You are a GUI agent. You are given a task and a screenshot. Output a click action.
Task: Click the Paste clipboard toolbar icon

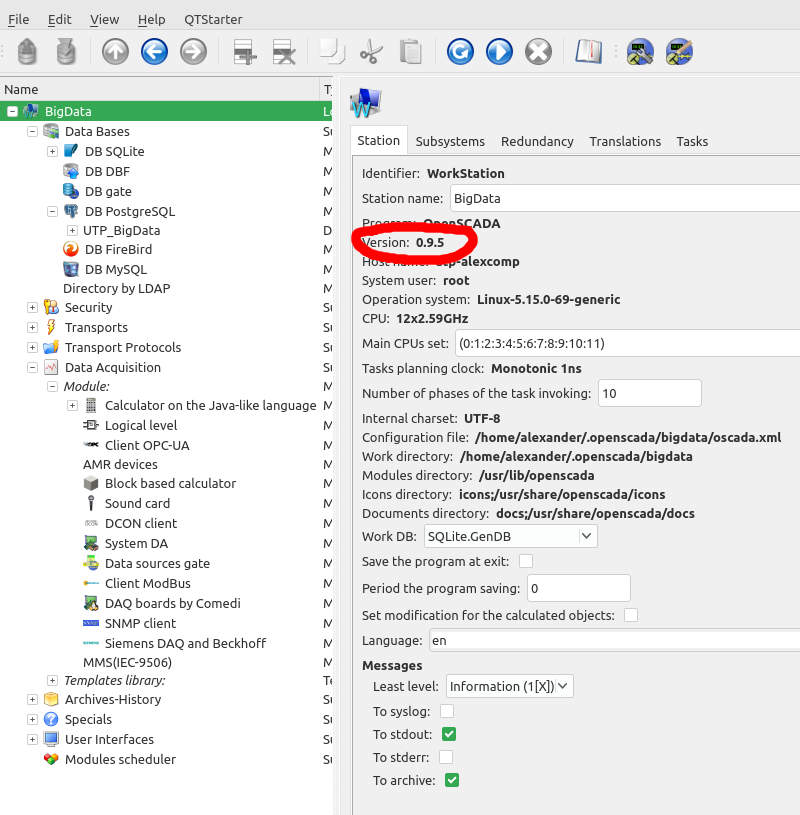coord(410,52)
